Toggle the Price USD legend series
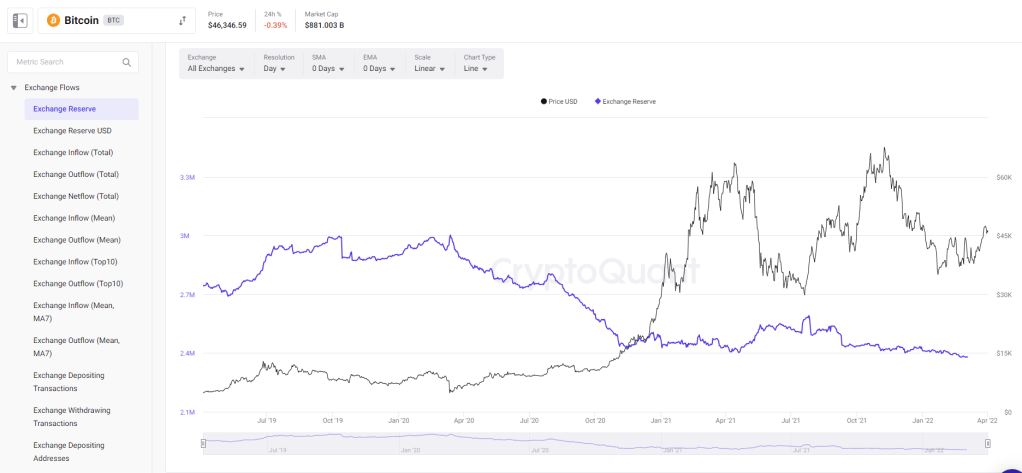1022x473 pixels. (559, 101)
